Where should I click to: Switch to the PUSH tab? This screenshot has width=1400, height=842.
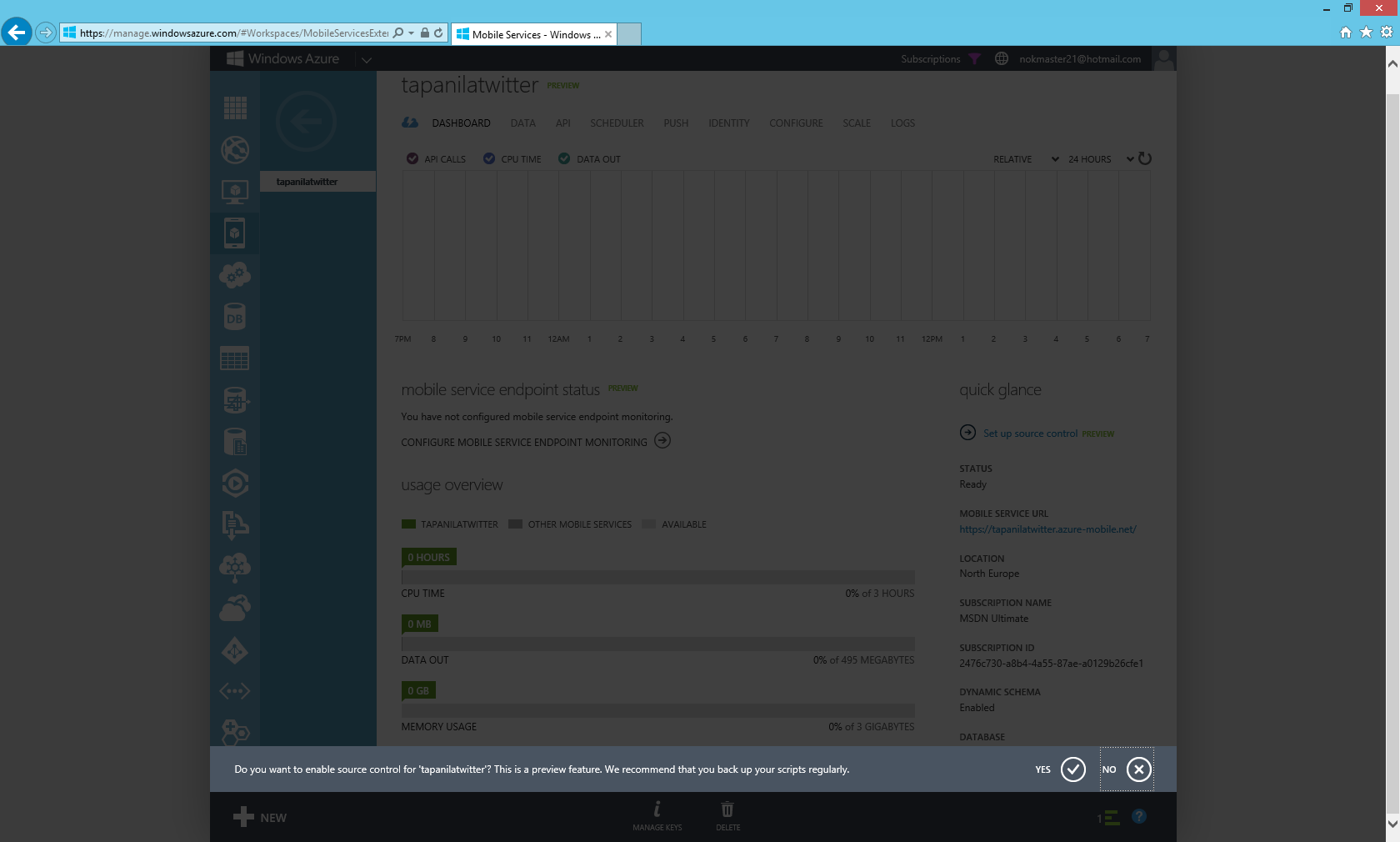pos(676,123)
